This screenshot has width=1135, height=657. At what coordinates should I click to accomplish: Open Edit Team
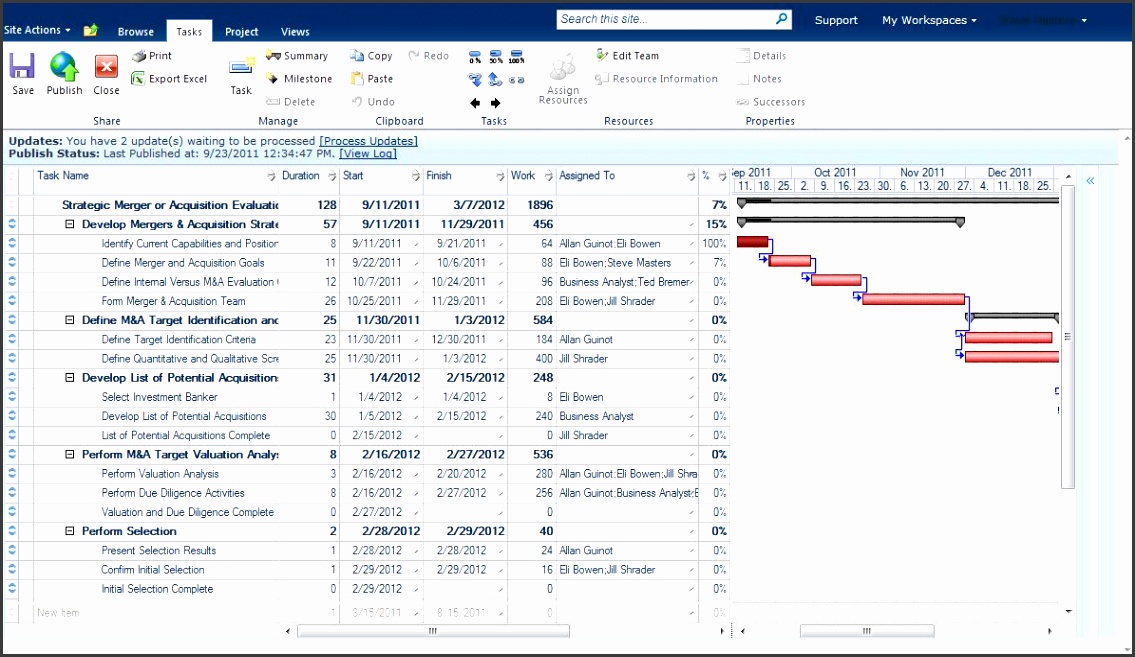(627, 56)
